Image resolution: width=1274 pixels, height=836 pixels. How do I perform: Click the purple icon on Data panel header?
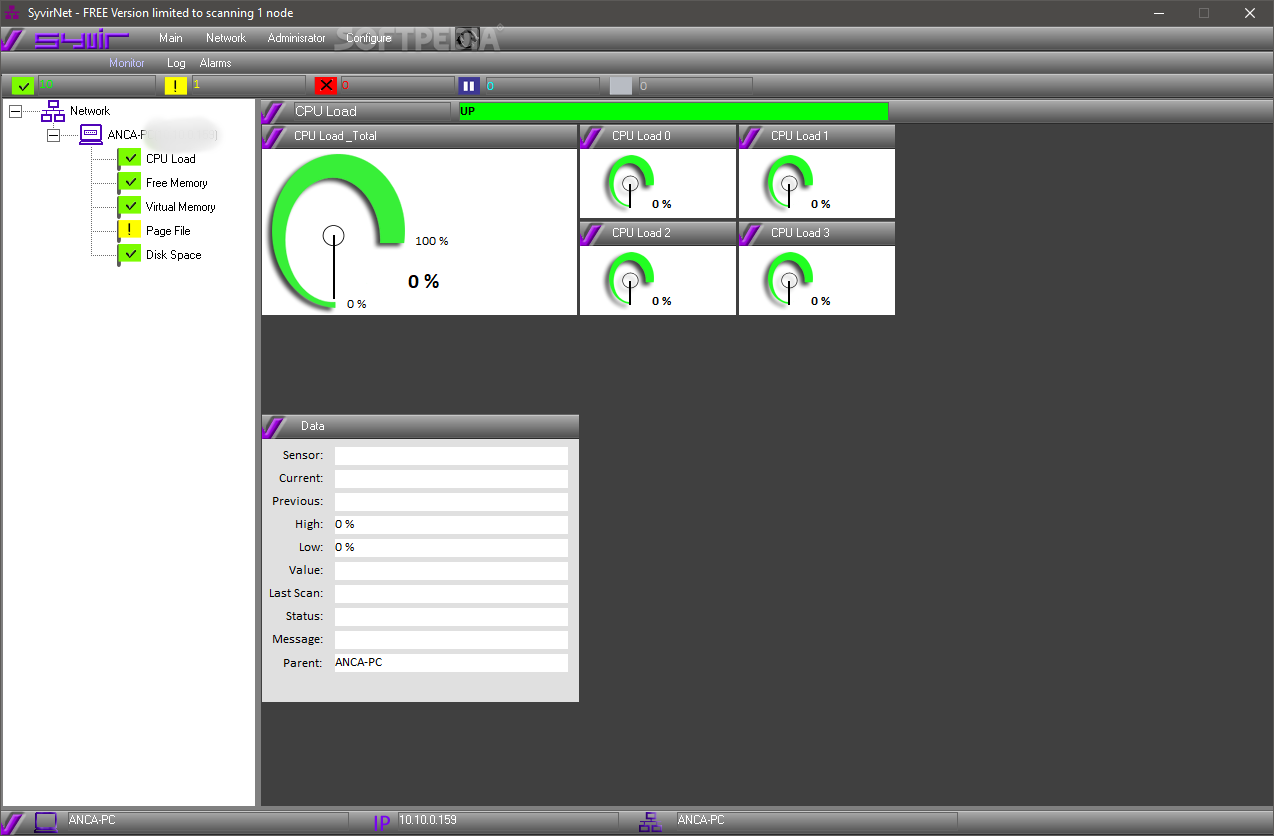coord(274,427)
